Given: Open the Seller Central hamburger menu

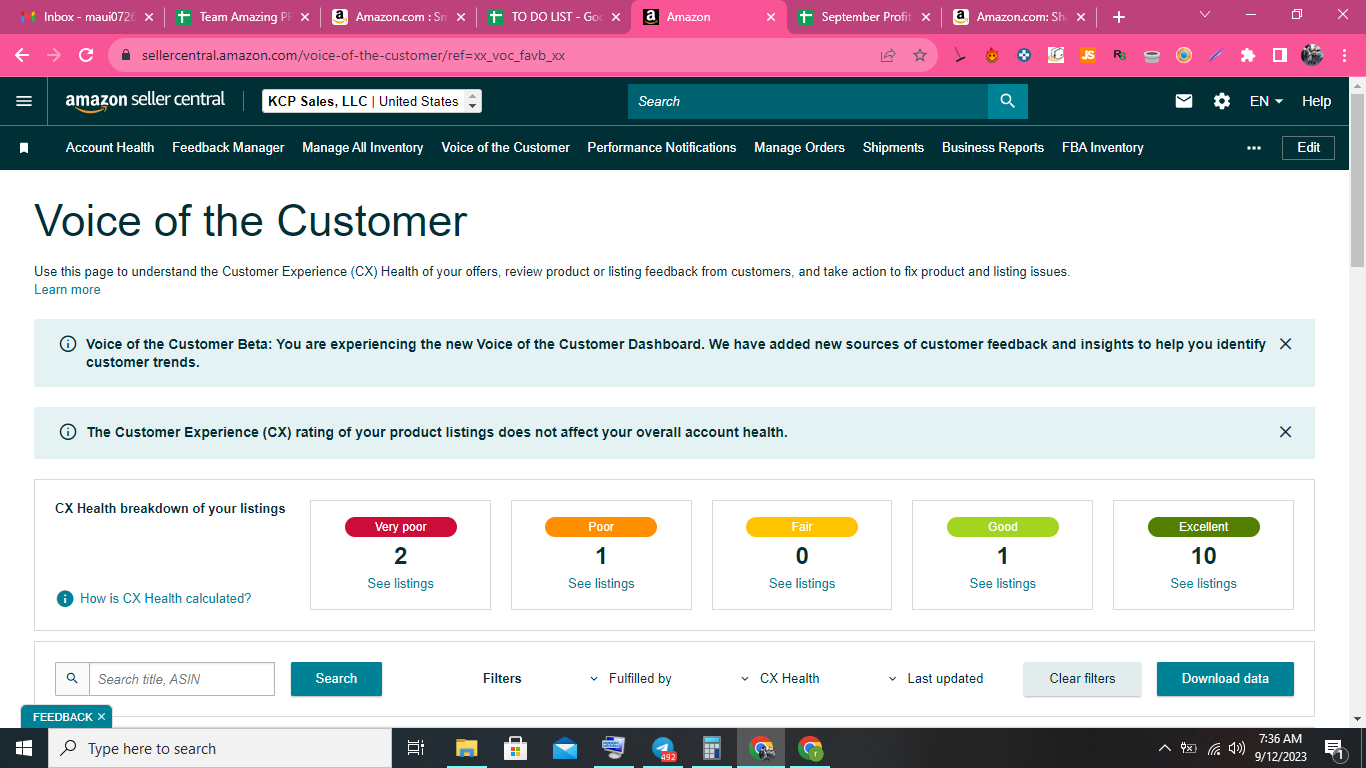Looking at the screenshot, I should point(24,101).
